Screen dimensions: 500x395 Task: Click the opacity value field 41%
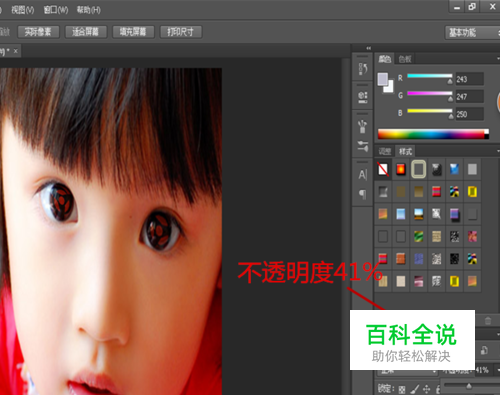[x=484, y=370]
